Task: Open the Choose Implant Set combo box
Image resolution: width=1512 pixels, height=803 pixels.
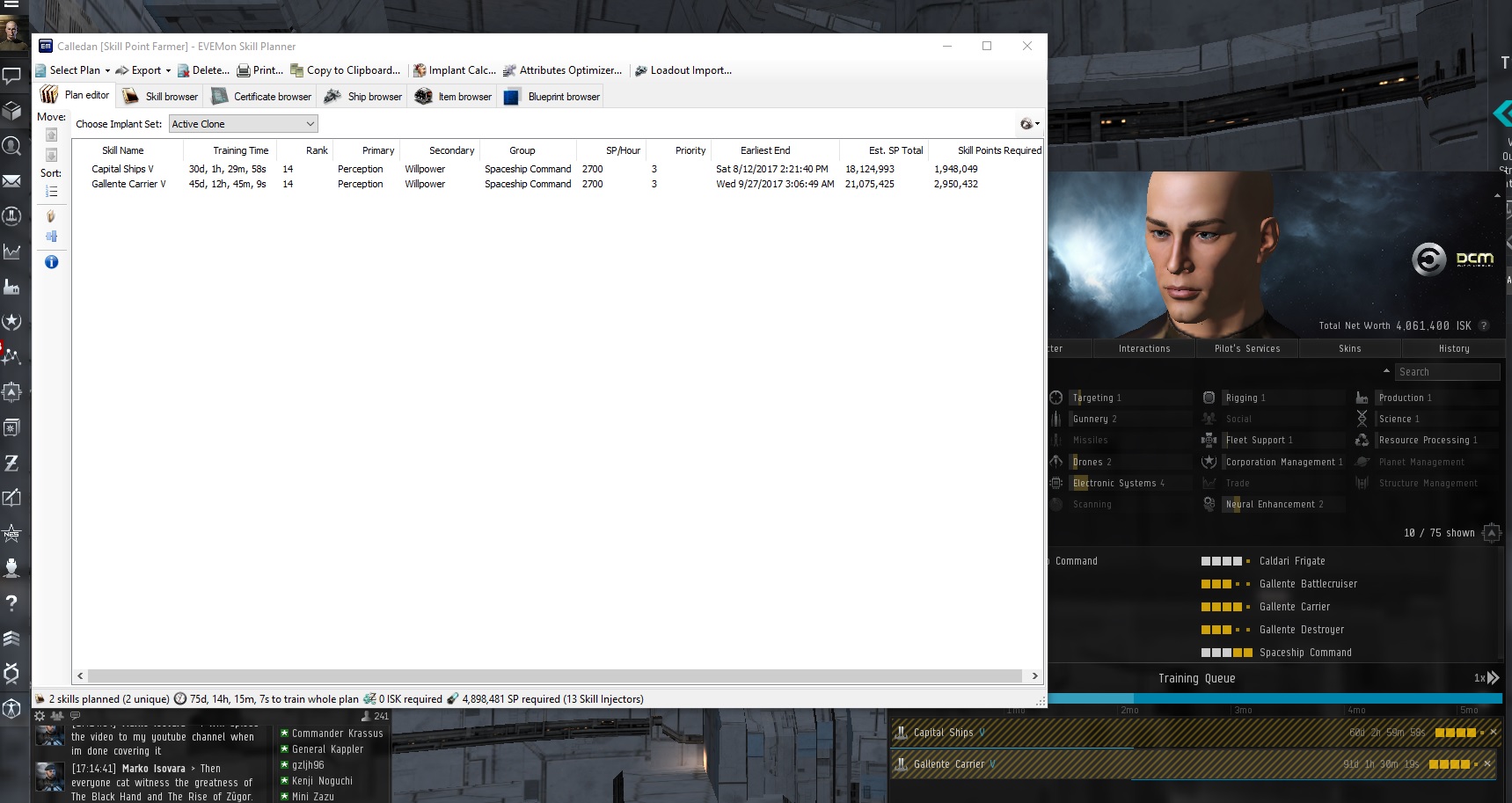Action: pos(243,124)
